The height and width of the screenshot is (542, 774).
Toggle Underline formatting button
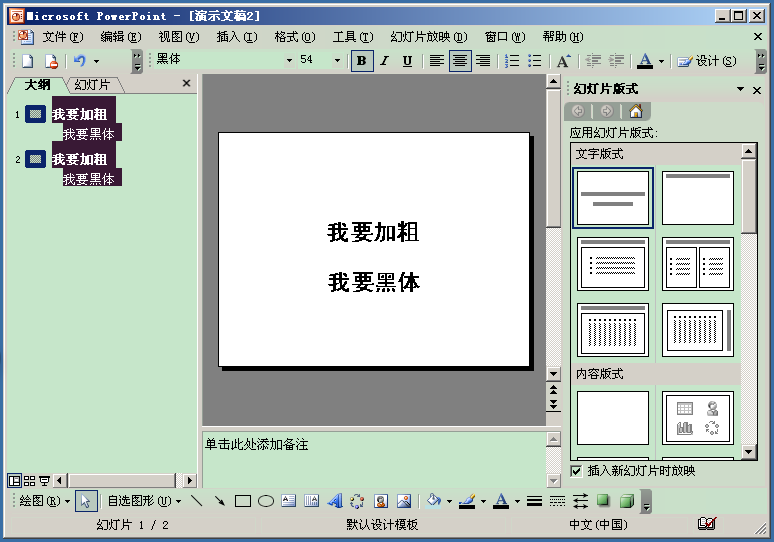point(407,61)
